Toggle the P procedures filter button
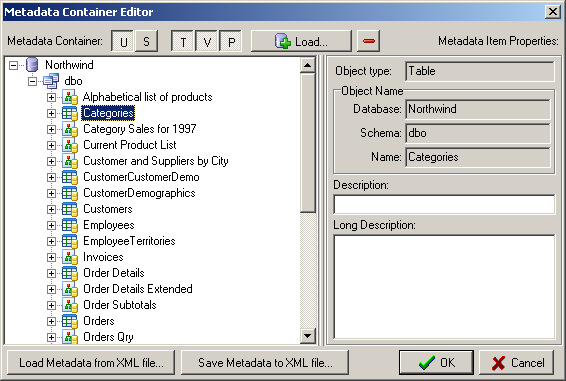Viewport: 566px width, 381px height. click(x=231, y=41)
